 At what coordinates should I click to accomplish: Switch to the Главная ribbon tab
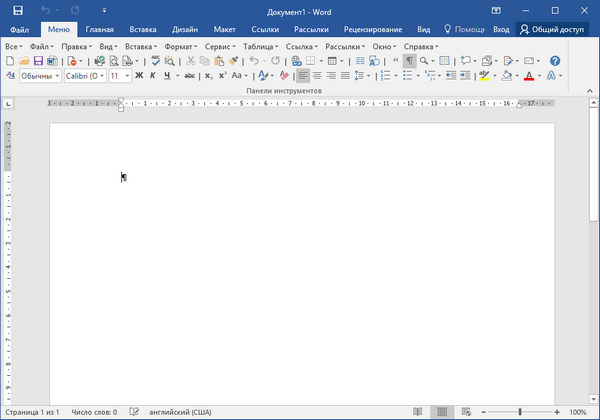pos(99,31)
